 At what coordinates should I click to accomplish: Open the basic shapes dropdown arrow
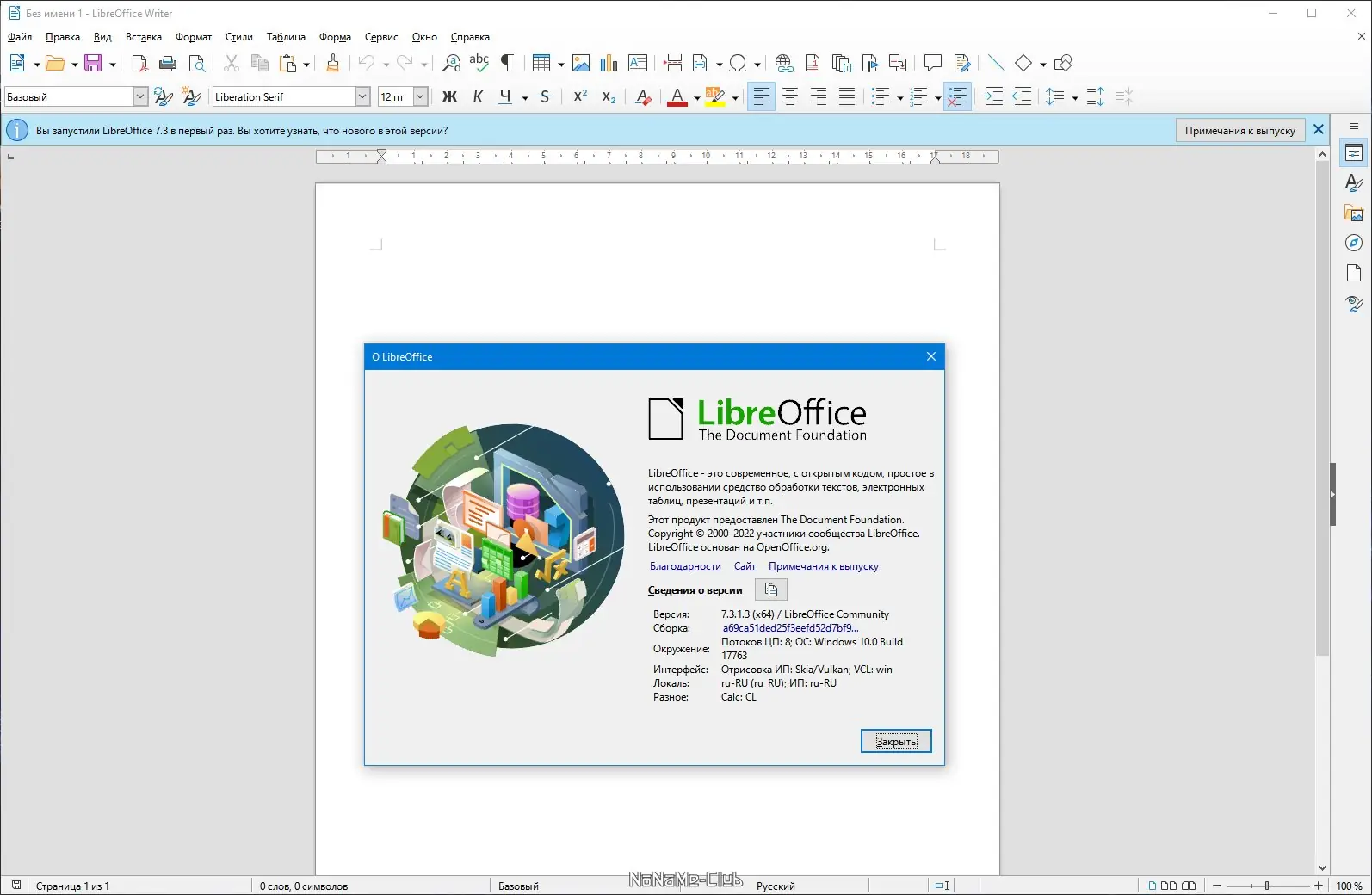click(1042, 65)
